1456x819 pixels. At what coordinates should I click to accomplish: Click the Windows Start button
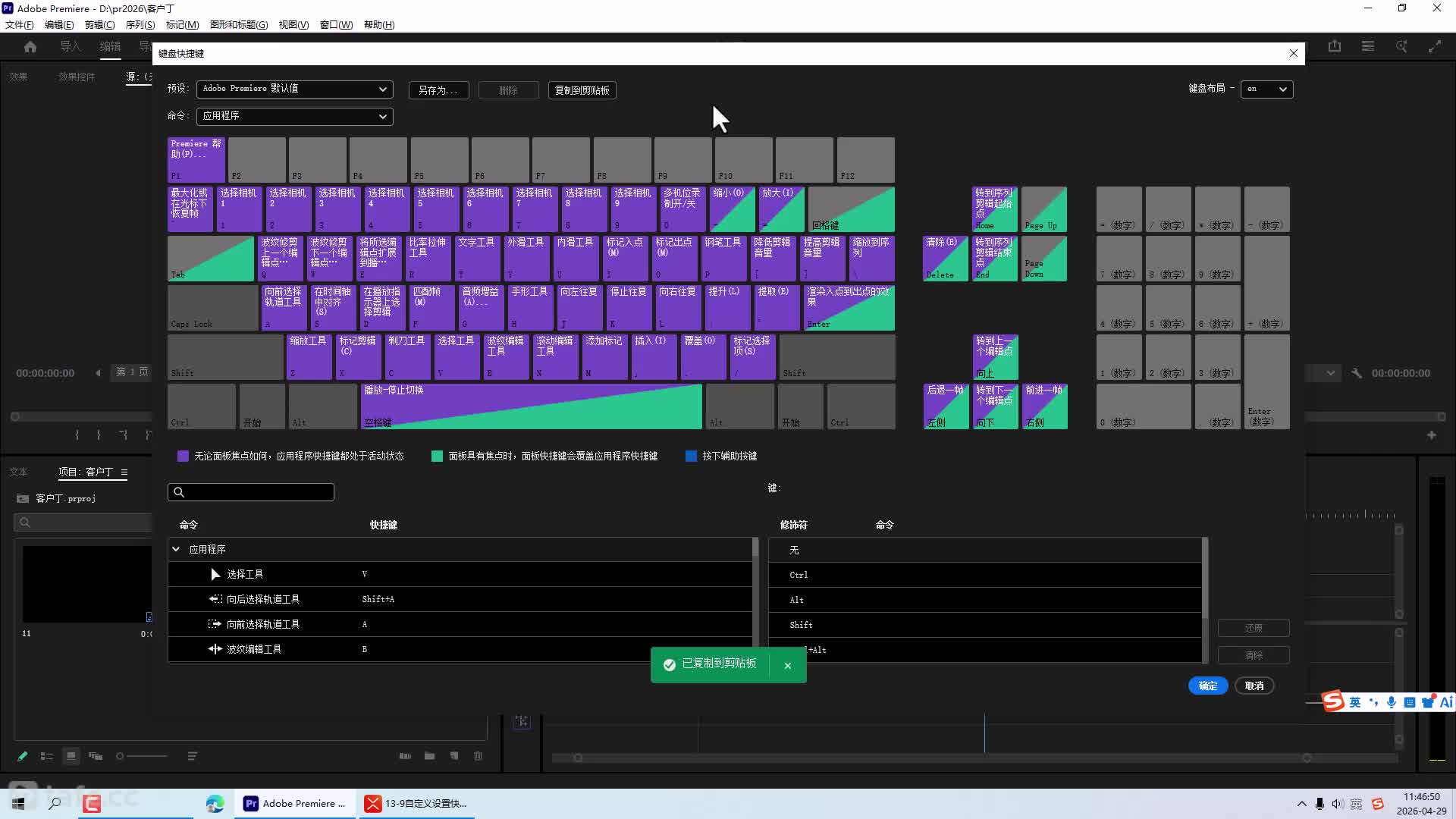tap(18, 804)
